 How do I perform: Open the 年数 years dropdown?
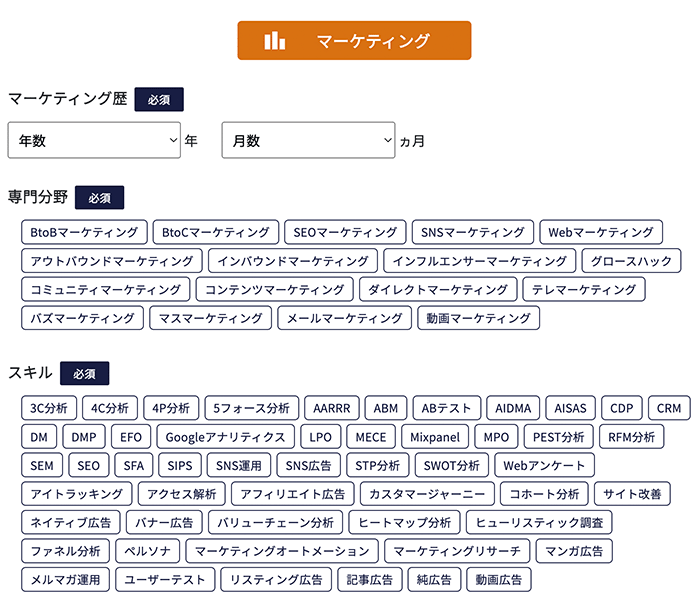(x=94, y=140)
